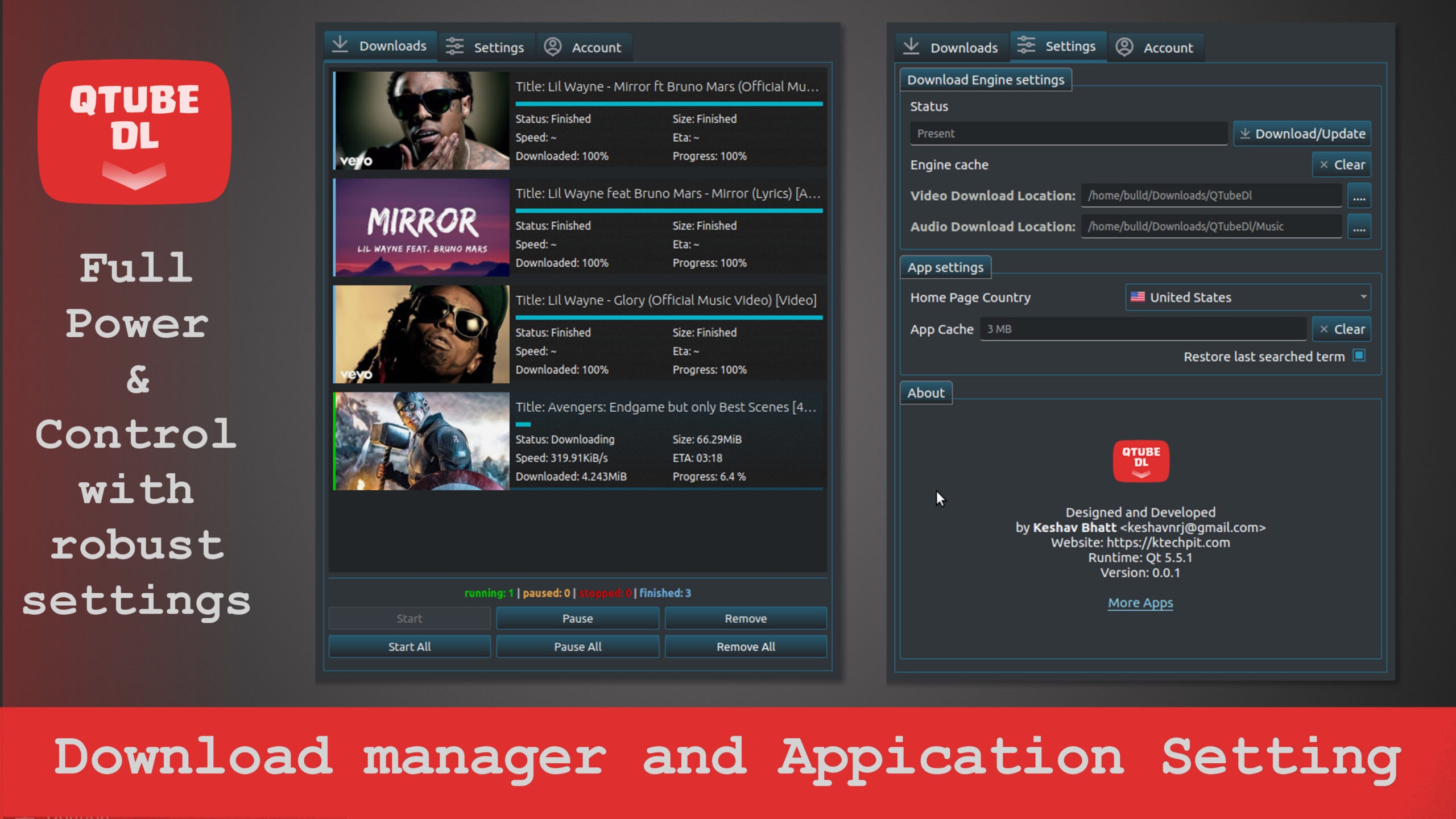Browse for video download location
Image resolution: width=1456 pixels, height=819 pixels.
(x=1359, y=196)
